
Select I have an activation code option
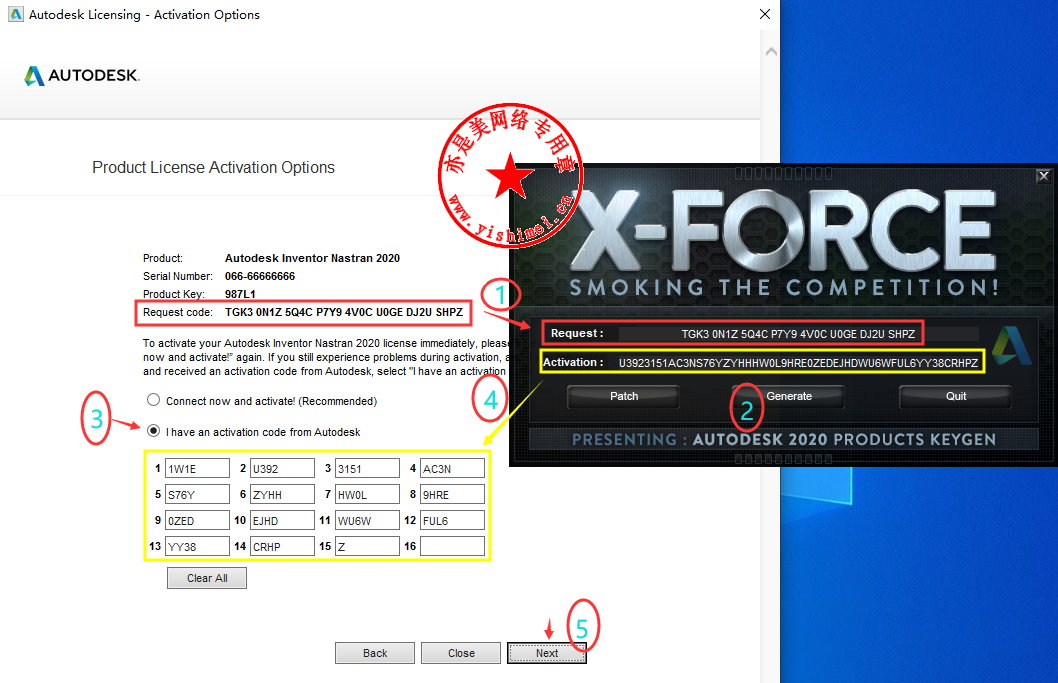click(154, 431)
